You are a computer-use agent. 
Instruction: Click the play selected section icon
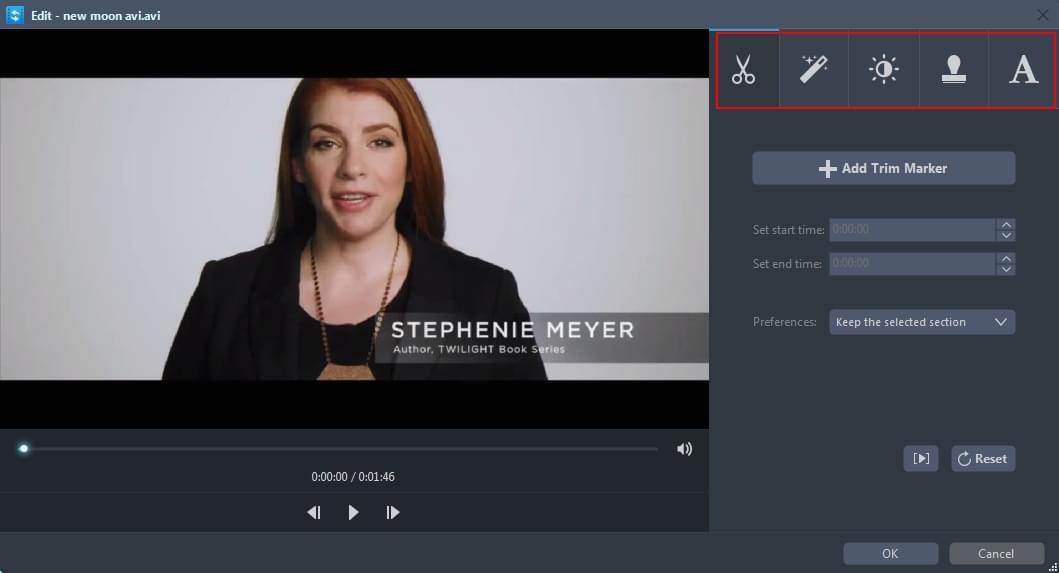(921, 459)
